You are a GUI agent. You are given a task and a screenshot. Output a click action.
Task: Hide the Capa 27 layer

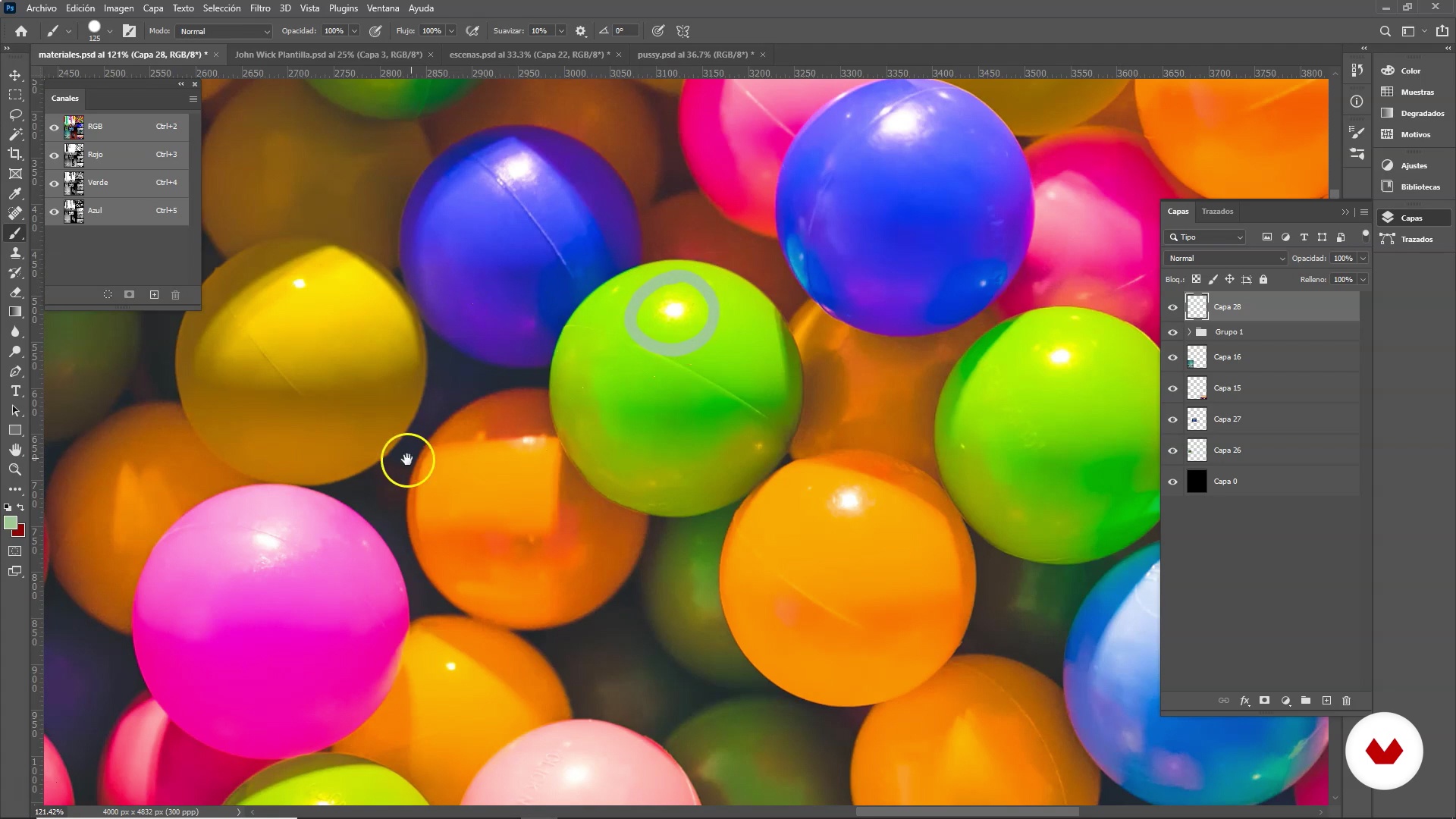pyautogui.click(x=1173, y=419)
